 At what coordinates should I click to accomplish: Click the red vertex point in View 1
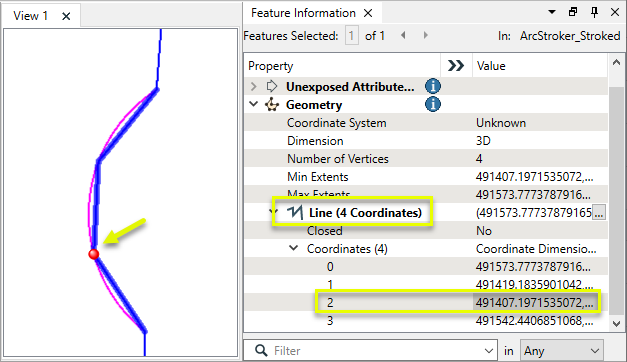(x=94, y=254)
